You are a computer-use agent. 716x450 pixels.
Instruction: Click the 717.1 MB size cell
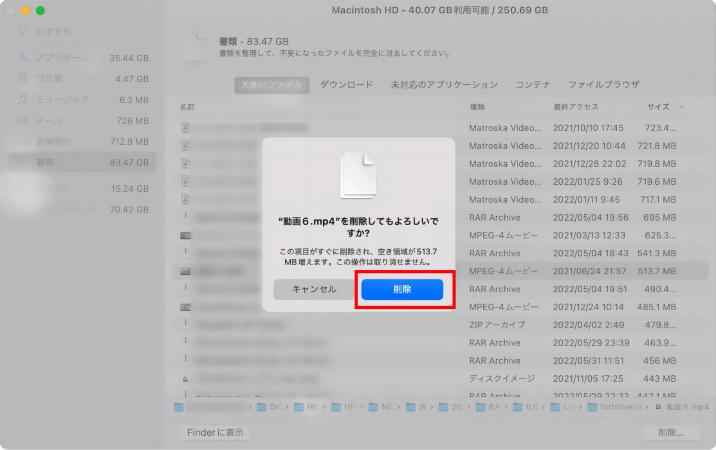coord(658,200)
